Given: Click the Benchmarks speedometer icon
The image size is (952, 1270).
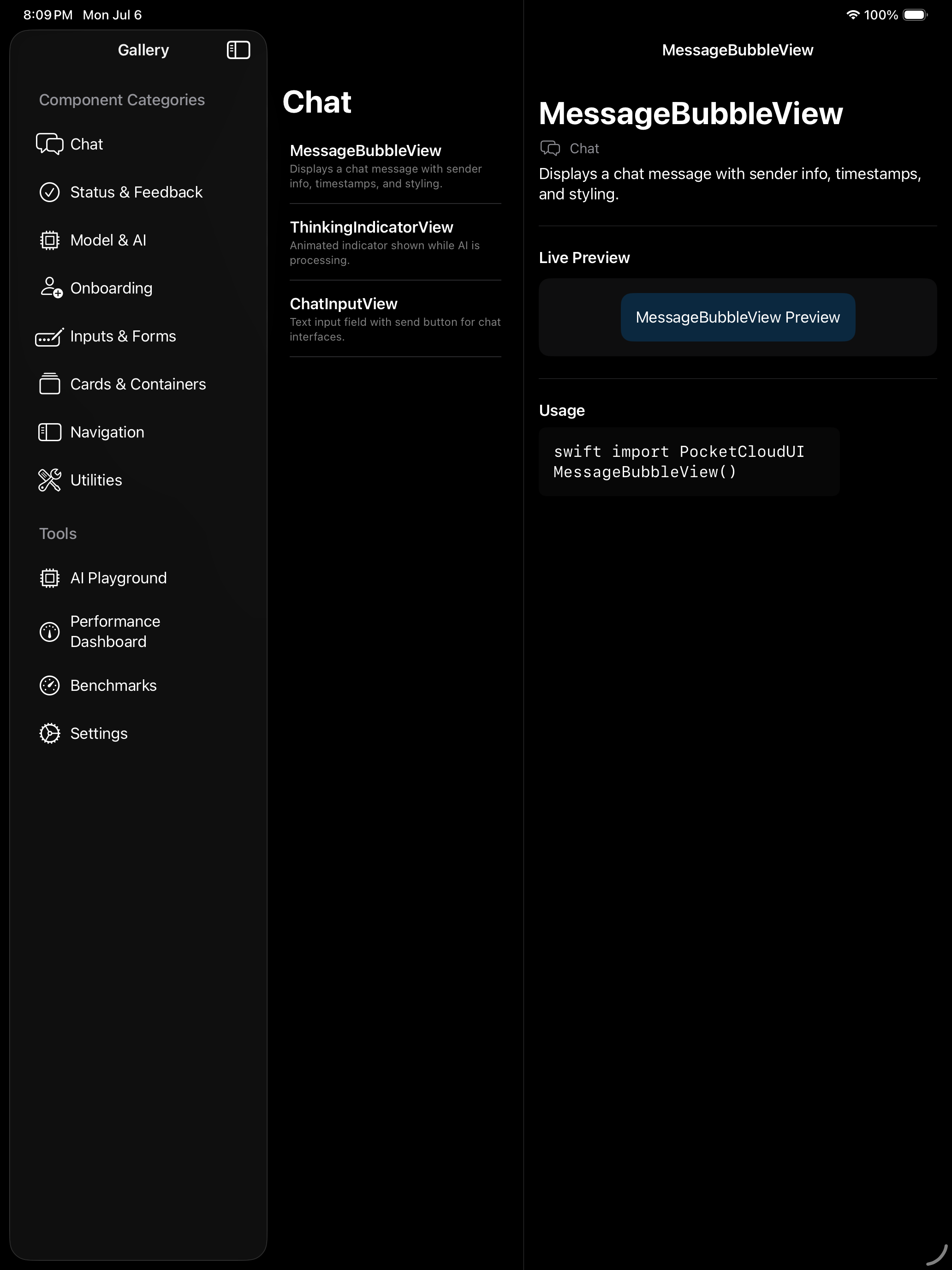Looking at the screenshot, I should tap(50, 685).
